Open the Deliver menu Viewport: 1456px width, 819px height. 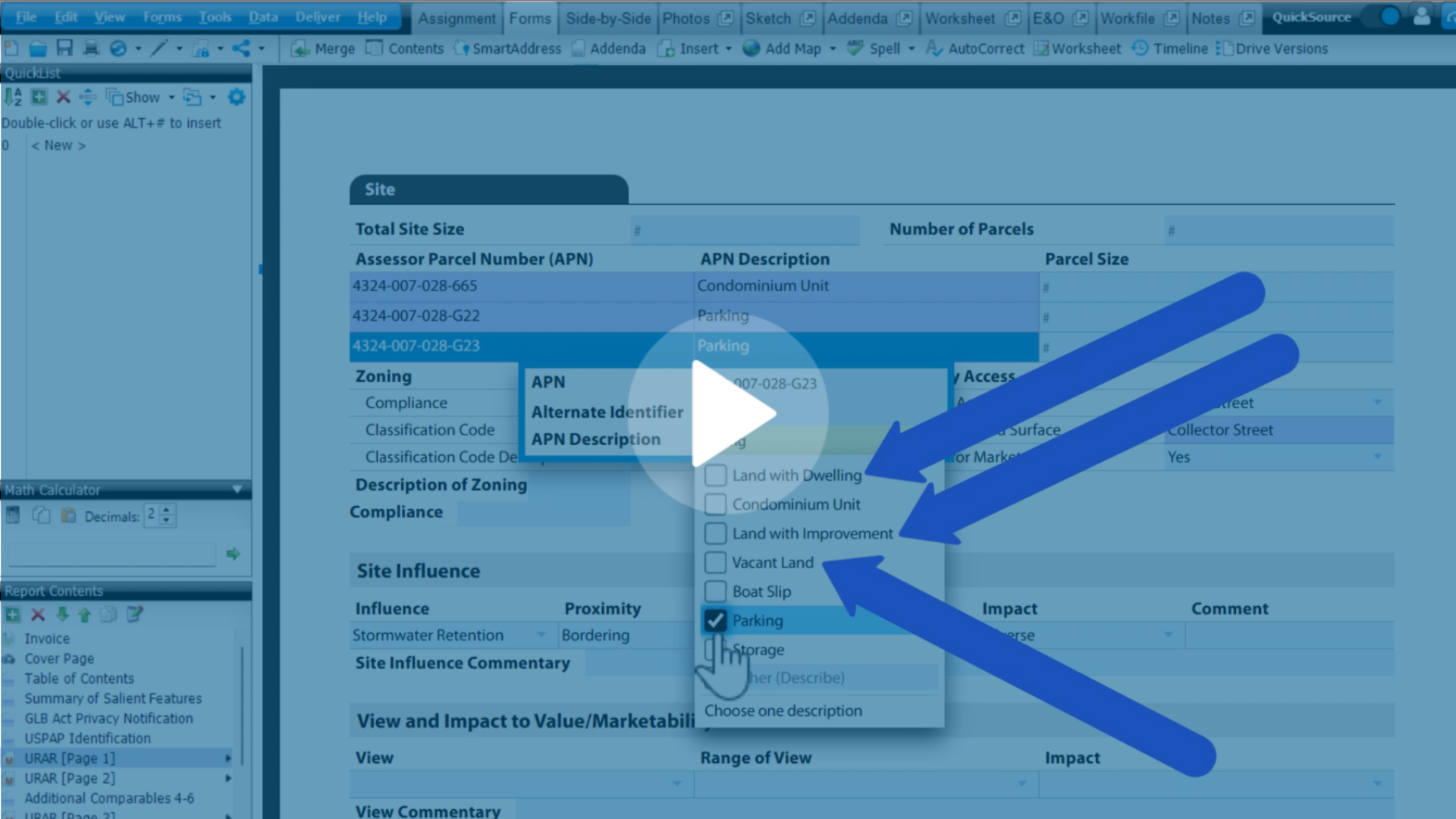318,17
